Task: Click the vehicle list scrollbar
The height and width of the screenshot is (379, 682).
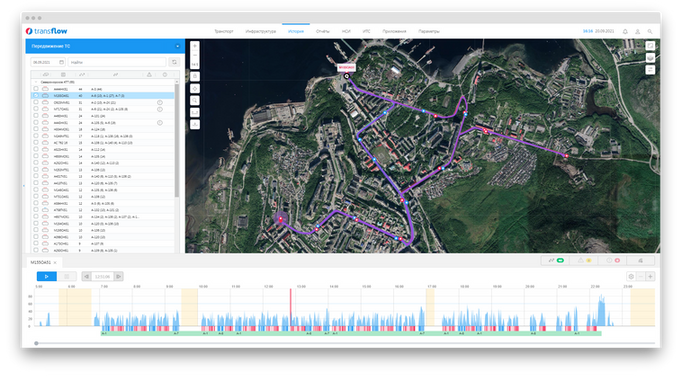Action: [177, 140]
